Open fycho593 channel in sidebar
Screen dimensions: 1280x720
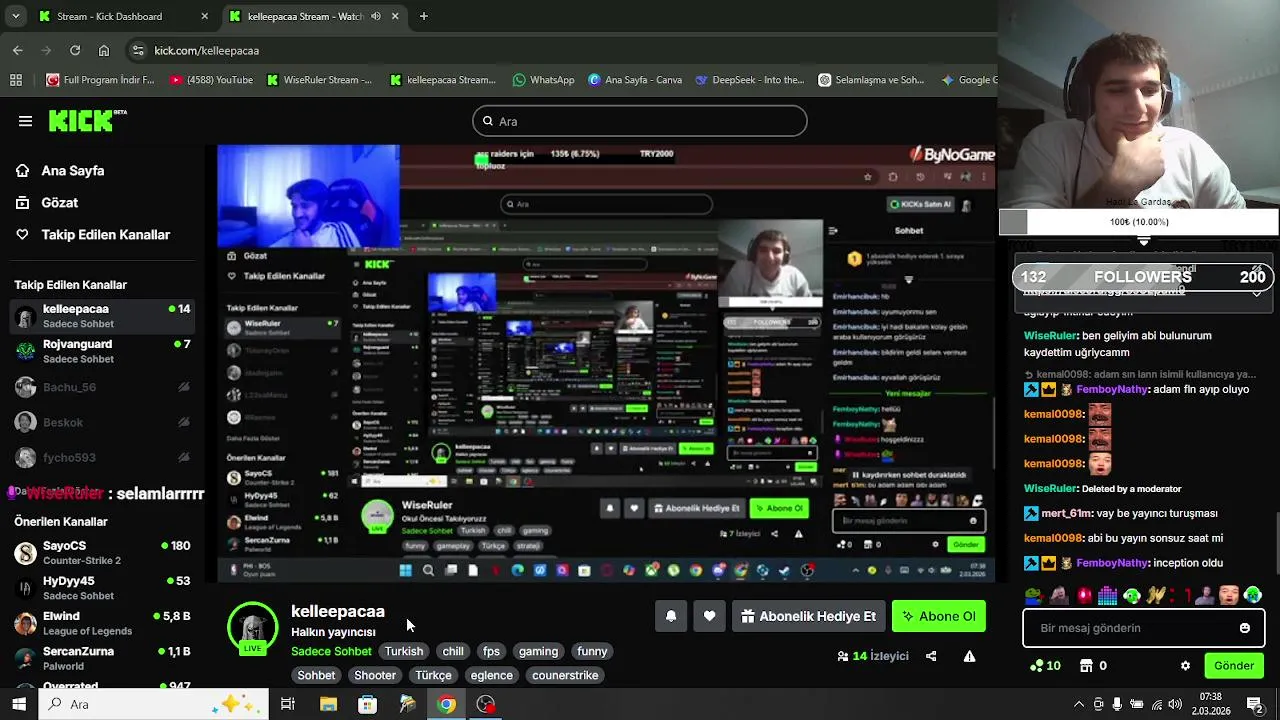point(102,457)
